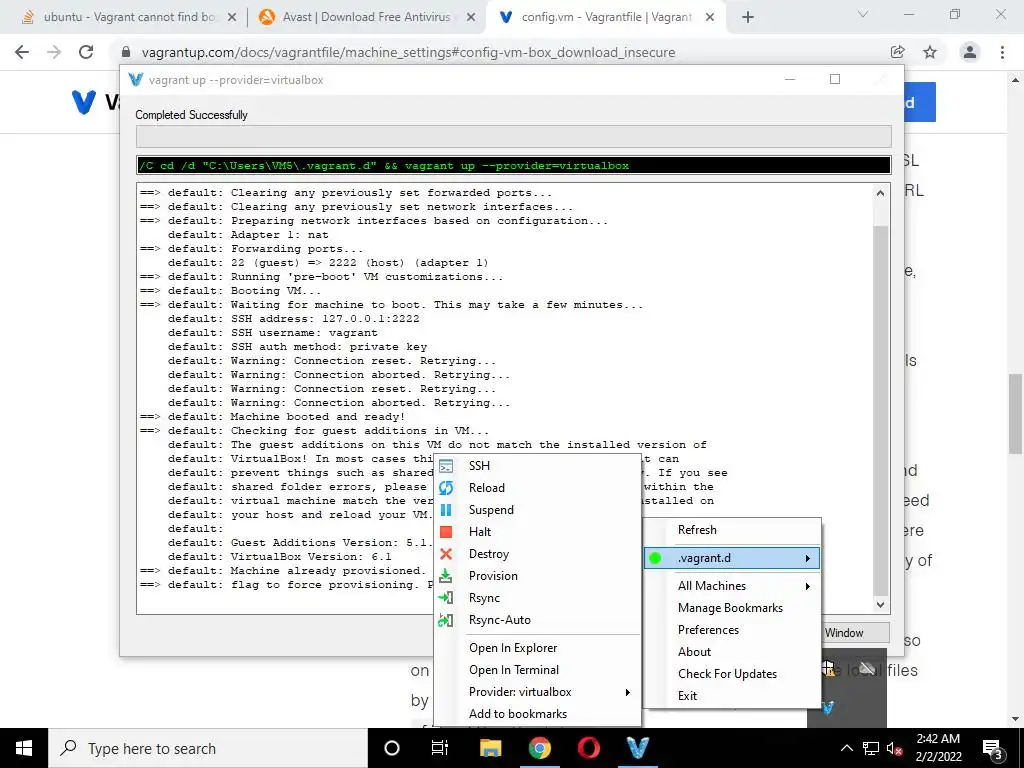Click the partially hidden Window button
This screenshot has height=768, width=1024.
coord(855,633)
